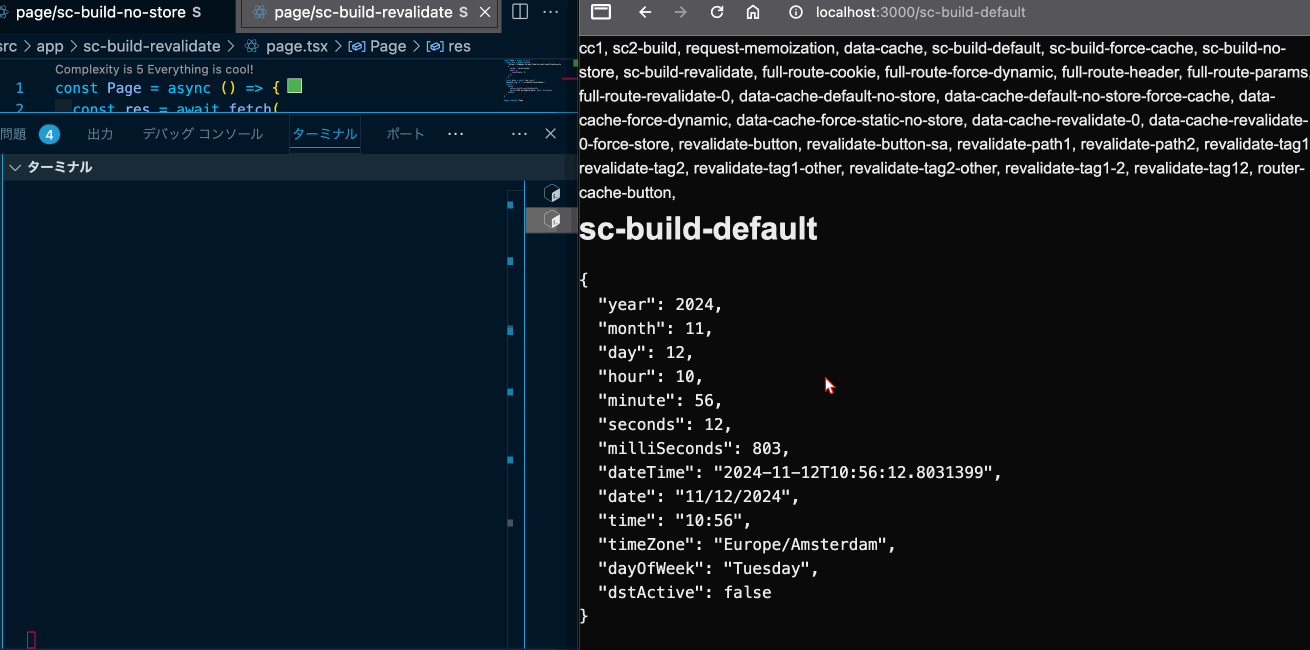The image size is (1310, 650).
Task: Open the browser home page
Action: tap(753, 12)
